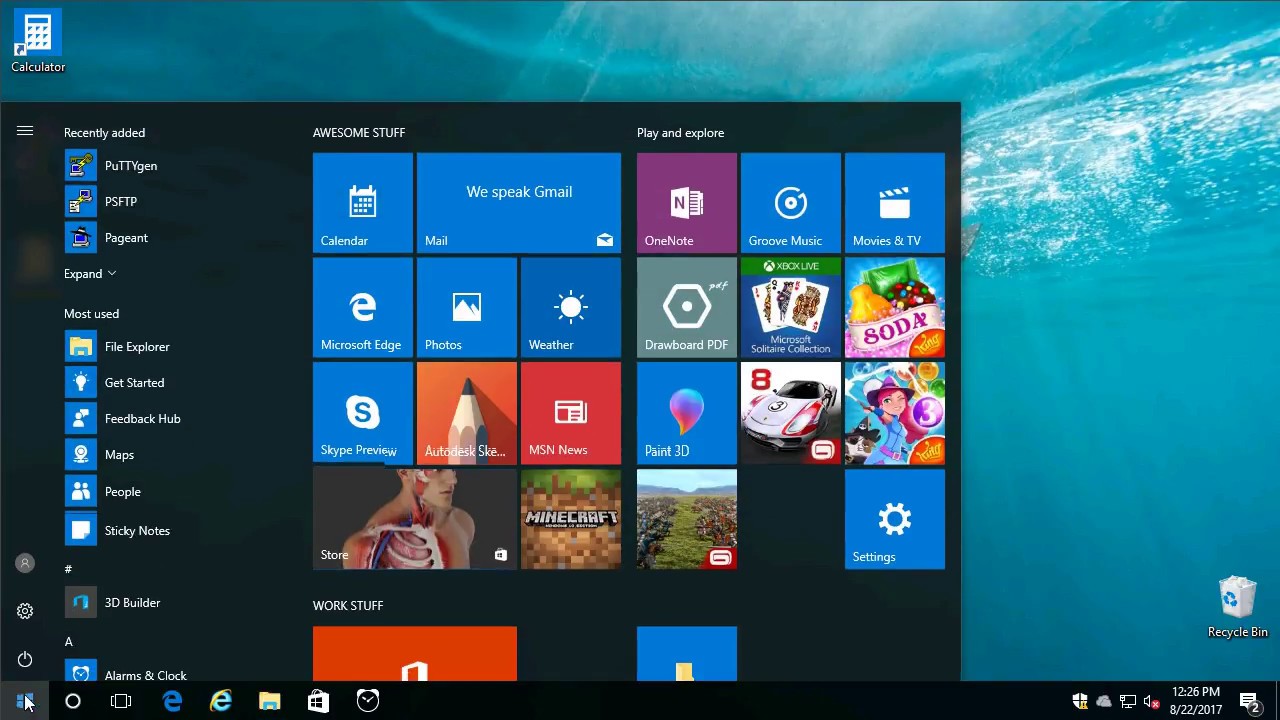The image size is (1280, 720).
Task: Close Start menu via Start button
Action: click(x=24, y=701)
